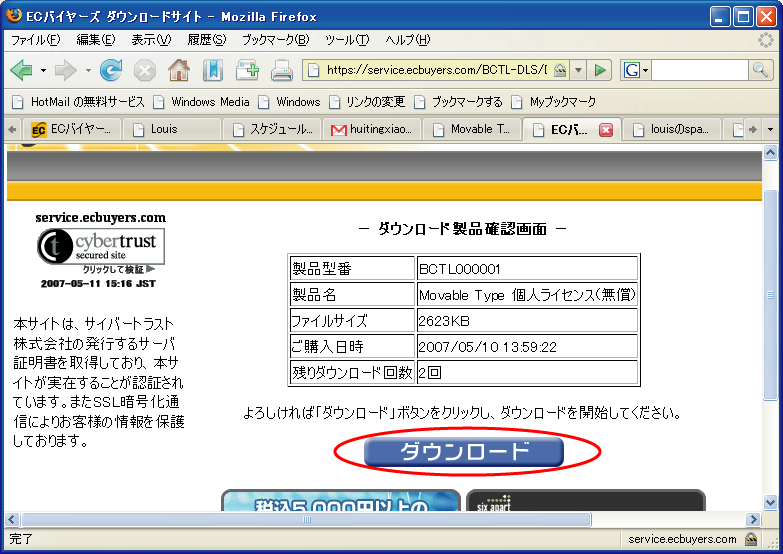This screenshot has height=554, width=783.
Task: Click the forward navigation arrow
Action: pos(65,70)
